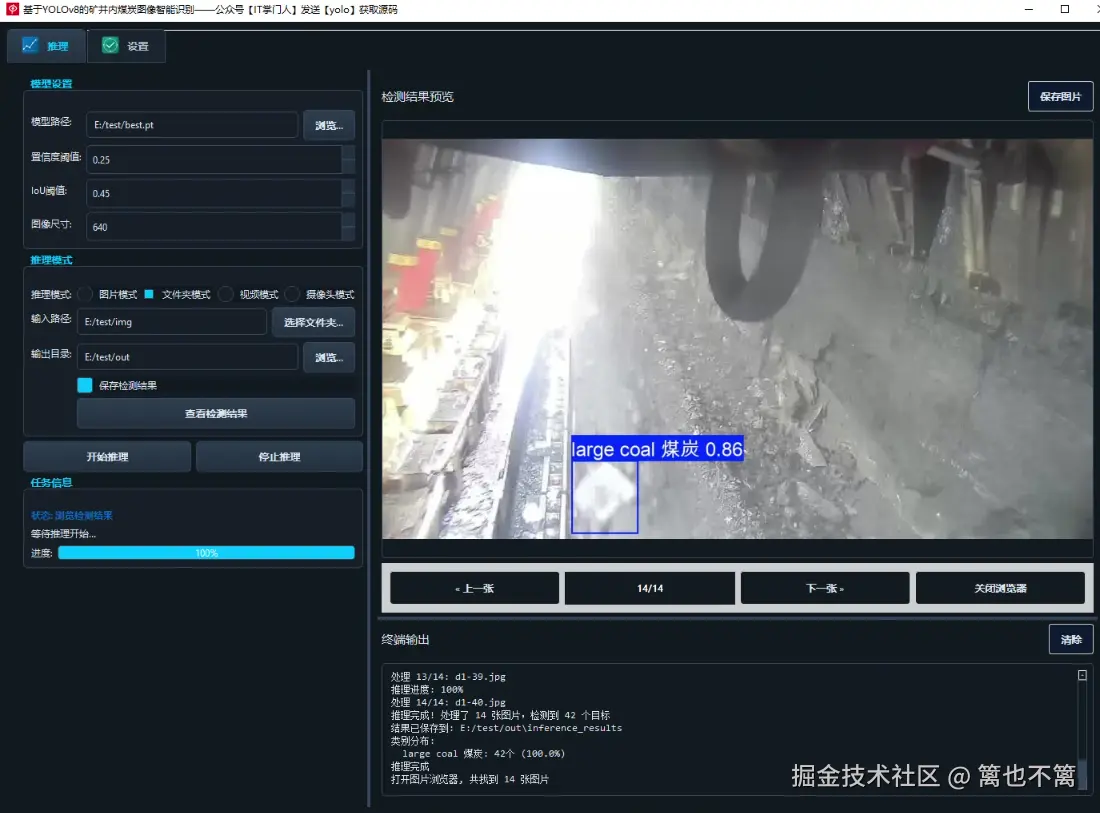Start inference with the 开始推理 button
Viewport: 1100px width, 813px height.
coord(107,457)
